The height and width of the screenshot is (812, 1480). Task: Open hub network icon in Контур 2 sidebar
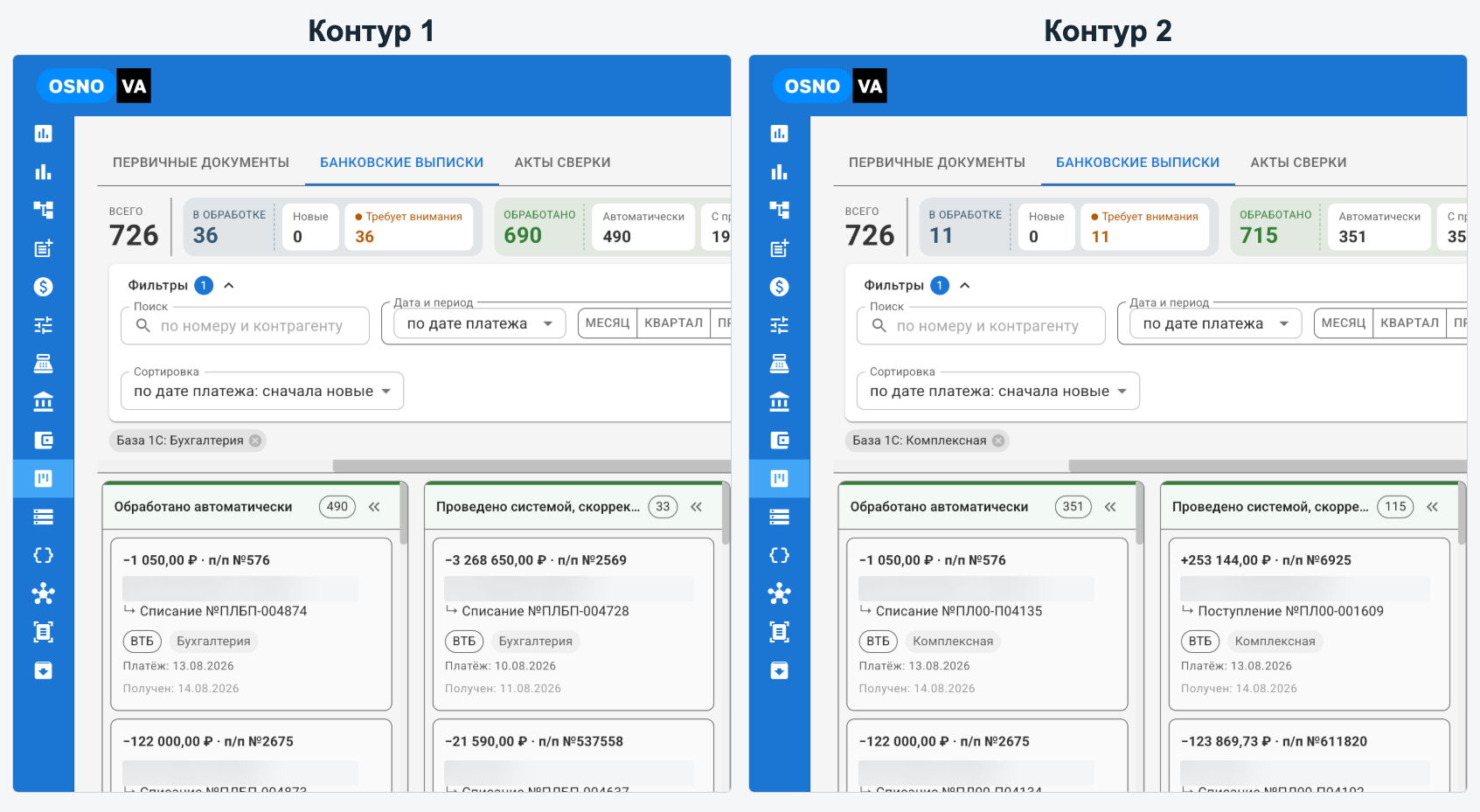pos(779,593)
